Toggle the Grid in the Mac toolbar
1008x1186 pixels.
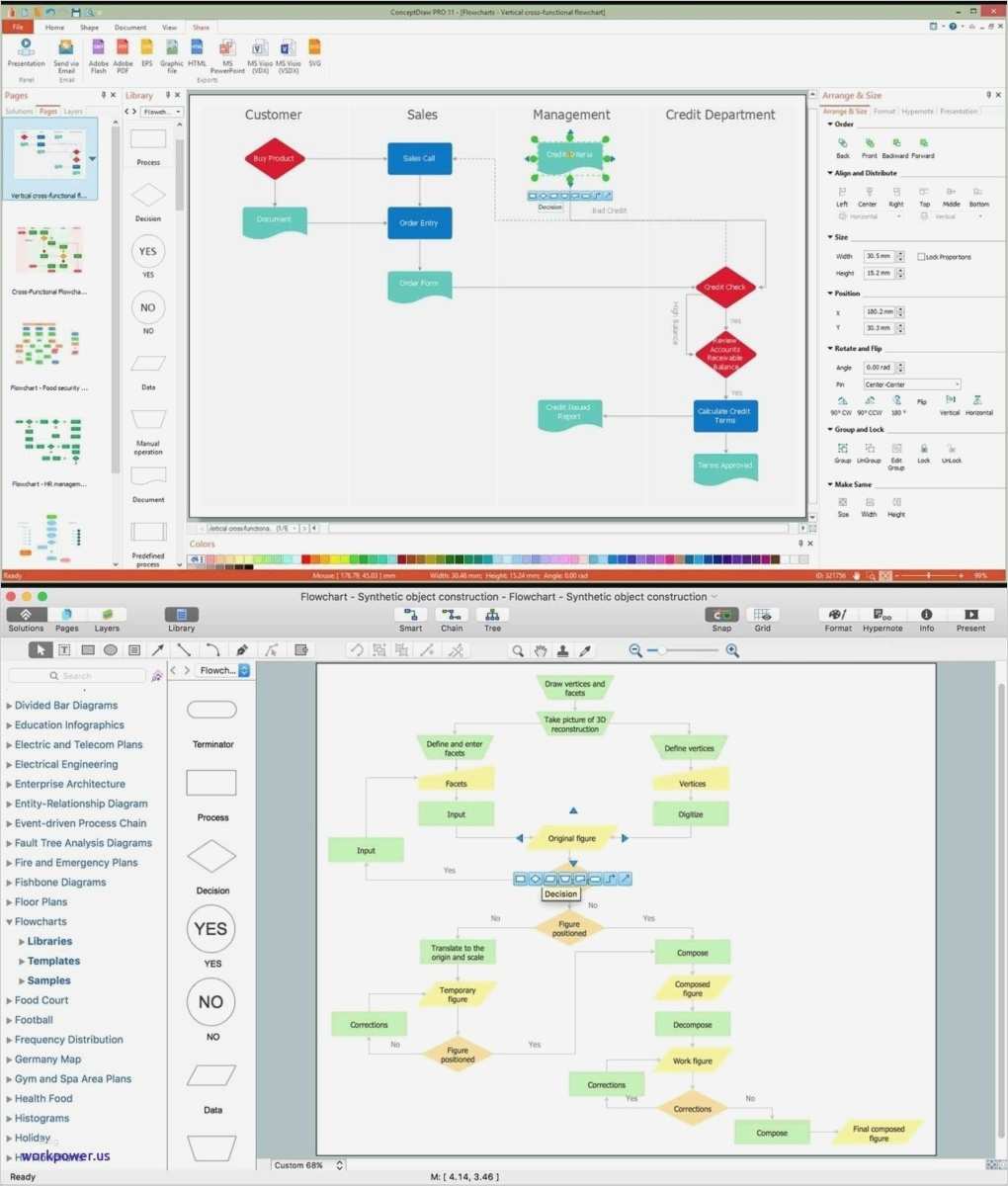[x=762, y=617]
